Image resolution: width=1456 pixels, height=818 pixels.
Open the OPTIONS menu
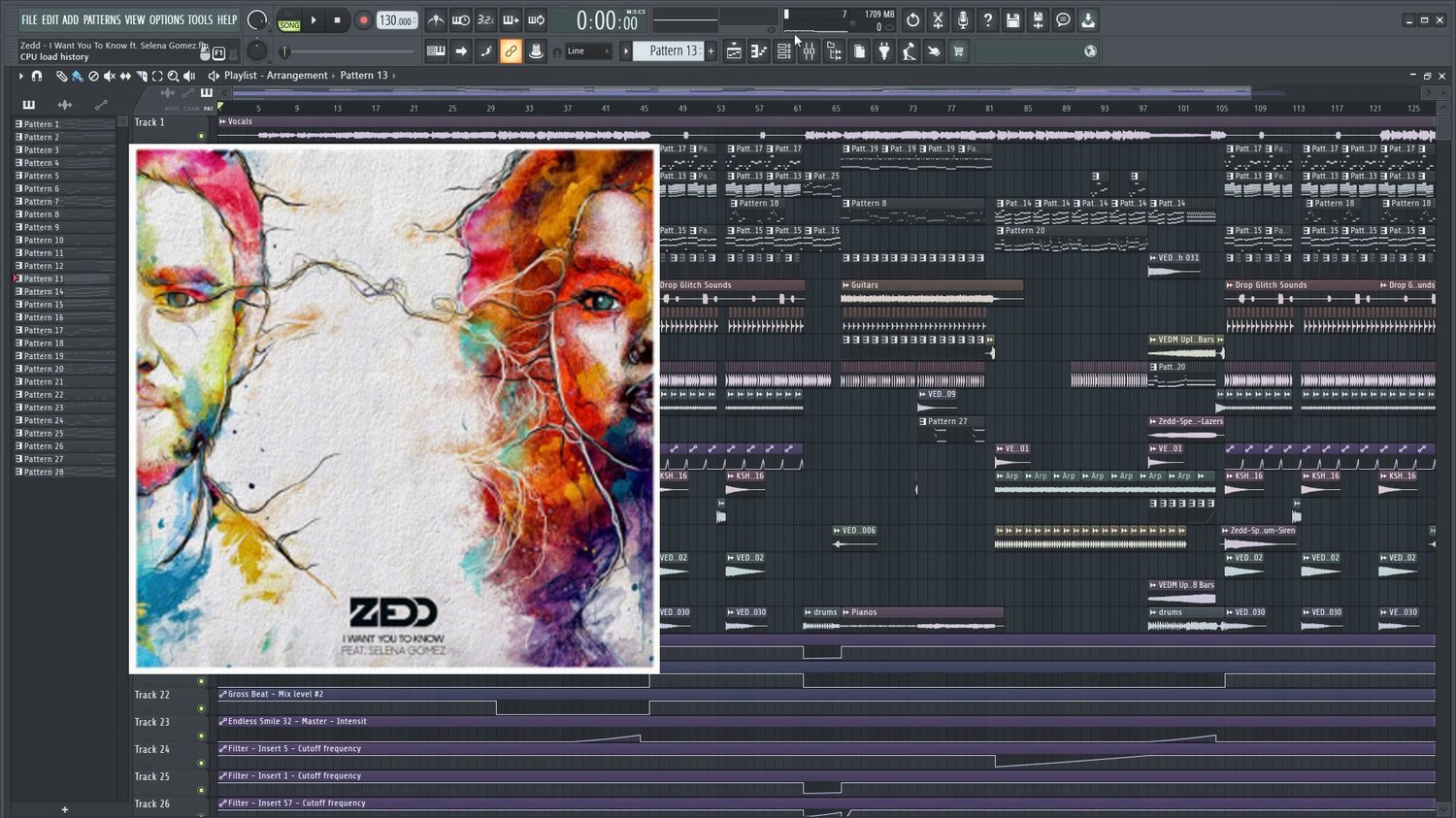[x=166, y=19]
